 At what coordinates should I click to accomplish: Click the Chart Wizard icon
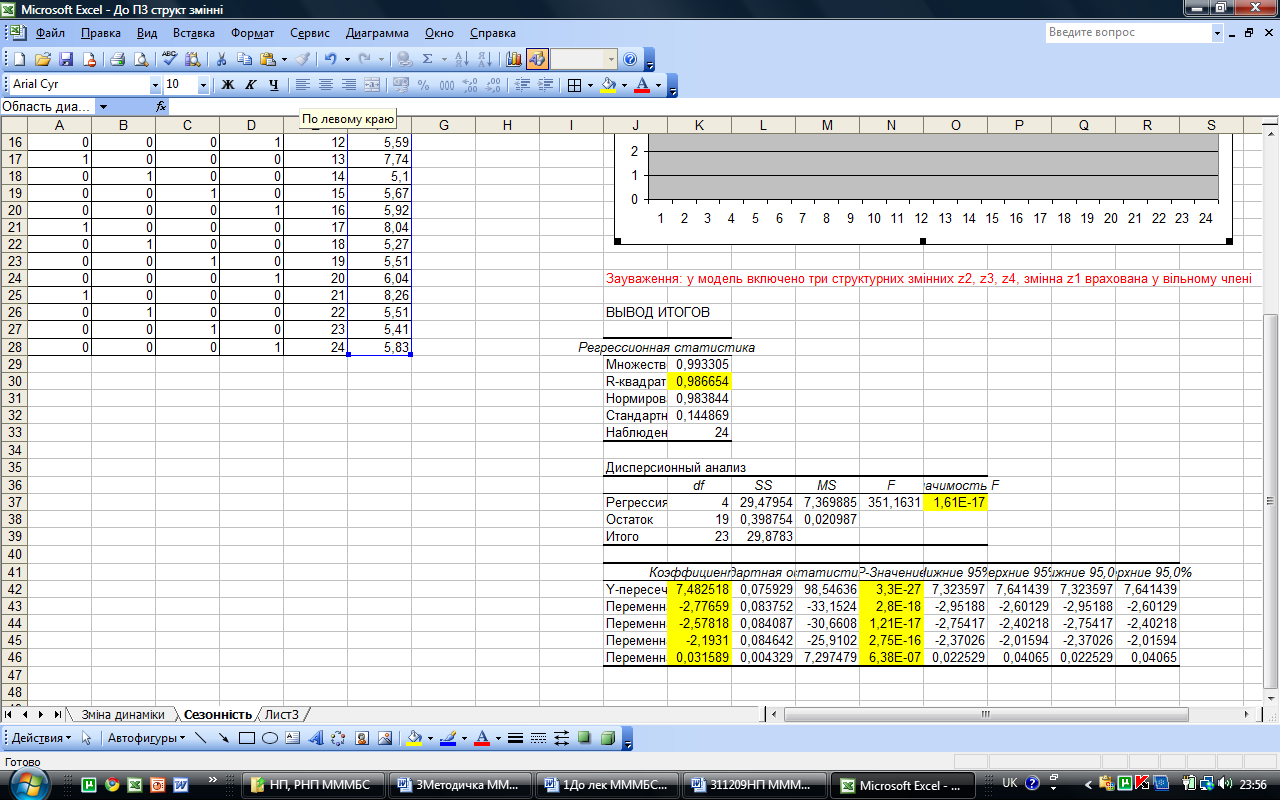[514, 59]
